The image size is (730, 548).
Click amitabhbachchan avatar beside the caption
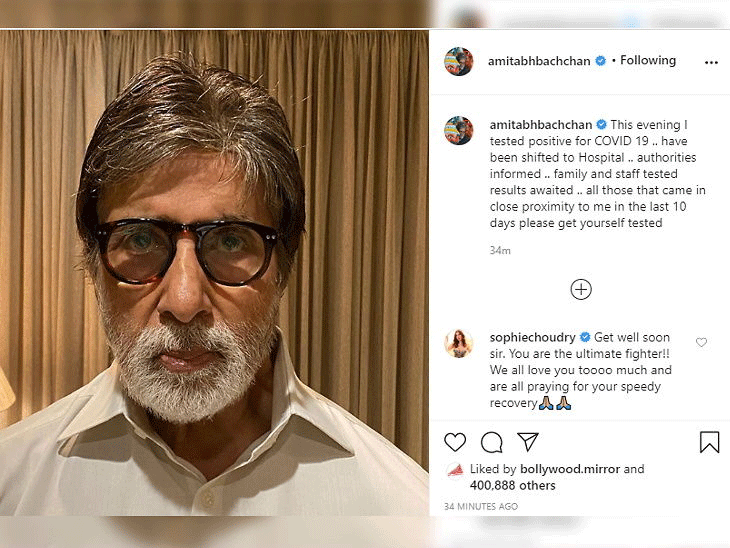pos(459,130)
